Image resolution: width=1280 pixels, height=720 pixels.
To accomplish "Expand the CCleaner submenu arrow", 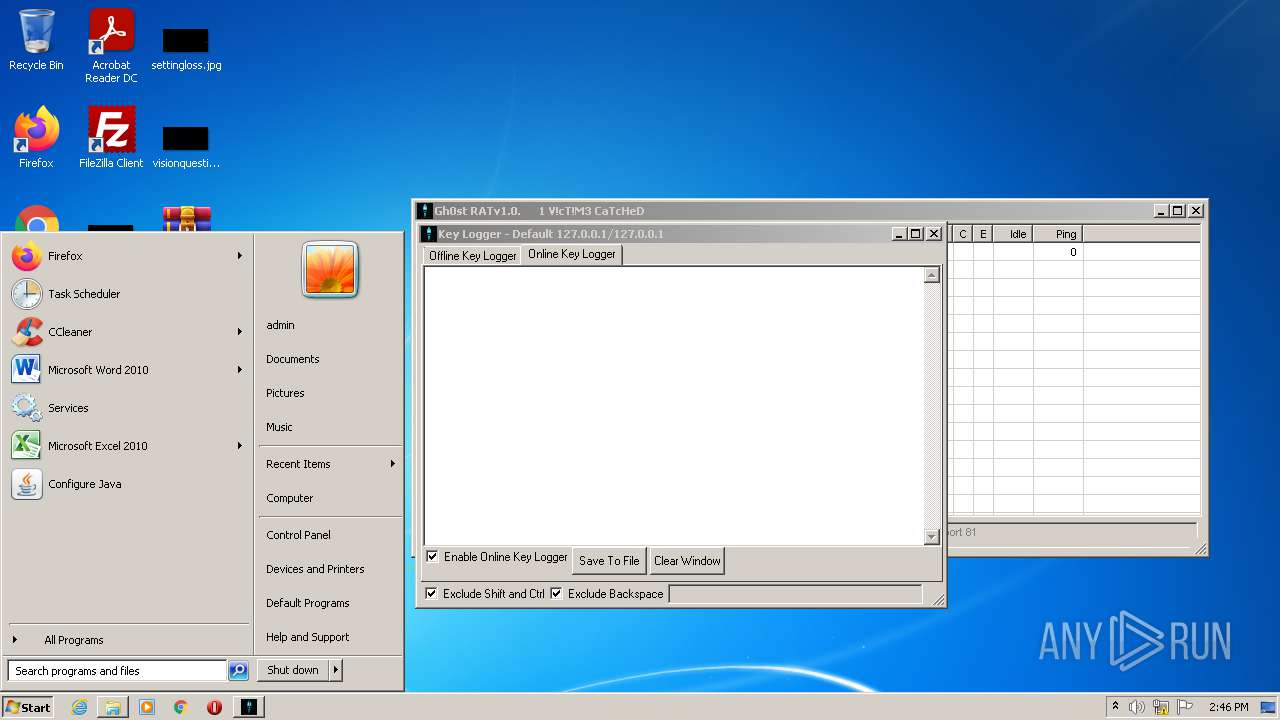I will pyautogui.click(x=240, y=332).
